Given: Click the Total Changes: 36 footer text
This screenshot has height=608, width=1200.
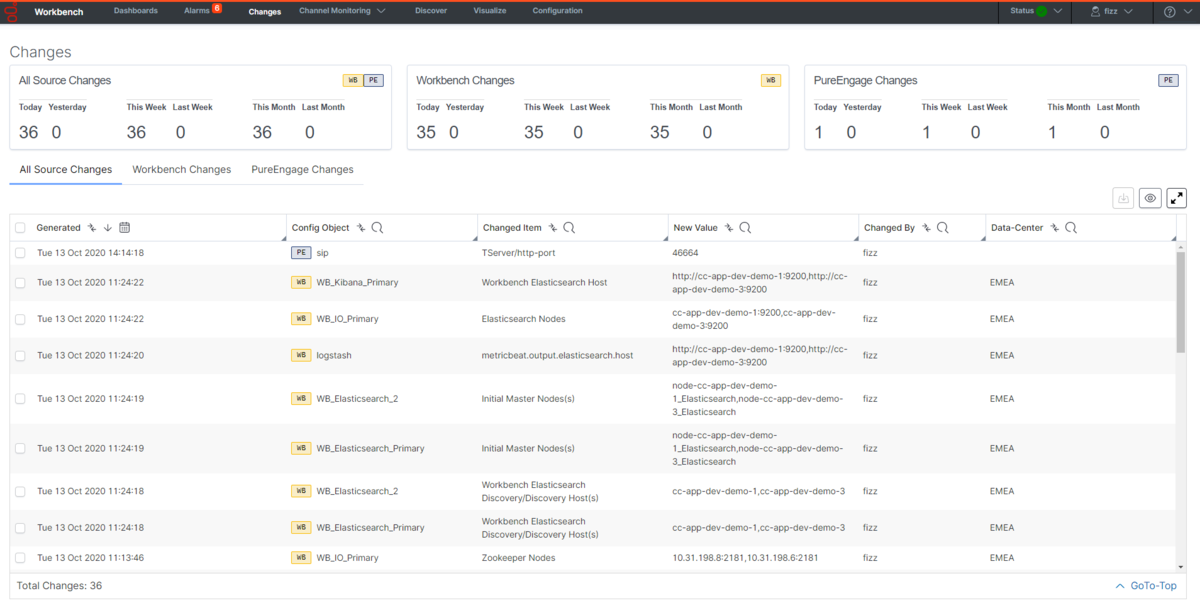Looking at the screenshot, I should point(60,586).
